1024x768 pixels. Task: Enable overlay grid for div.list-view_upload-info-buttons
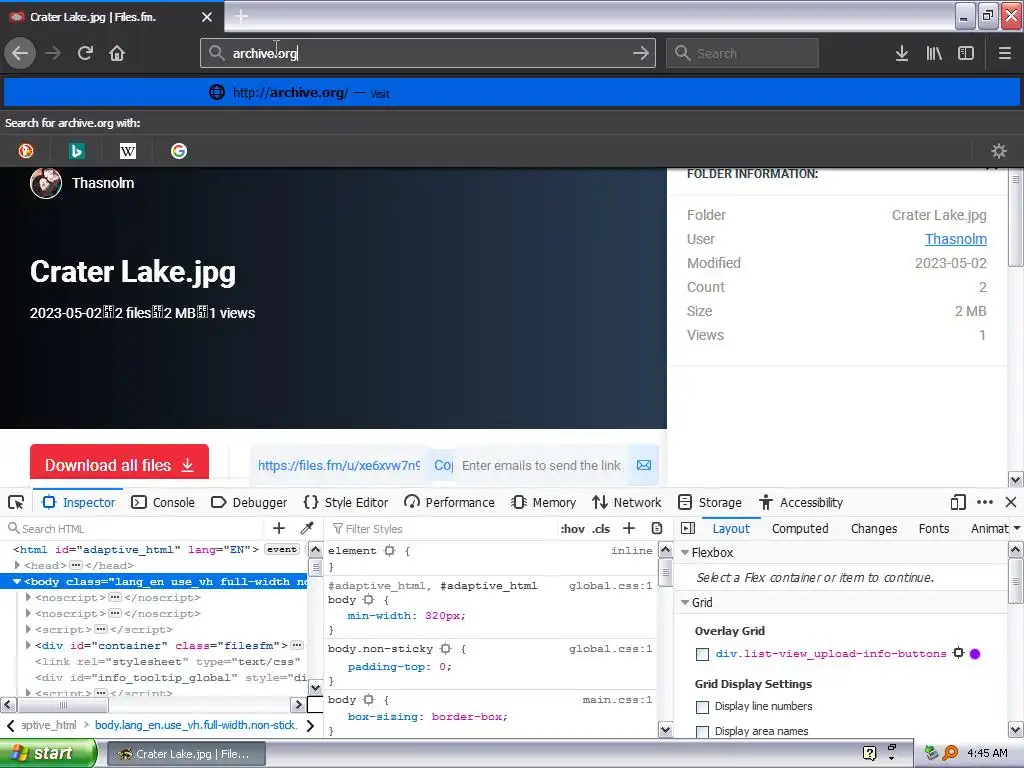coord(702,654)
